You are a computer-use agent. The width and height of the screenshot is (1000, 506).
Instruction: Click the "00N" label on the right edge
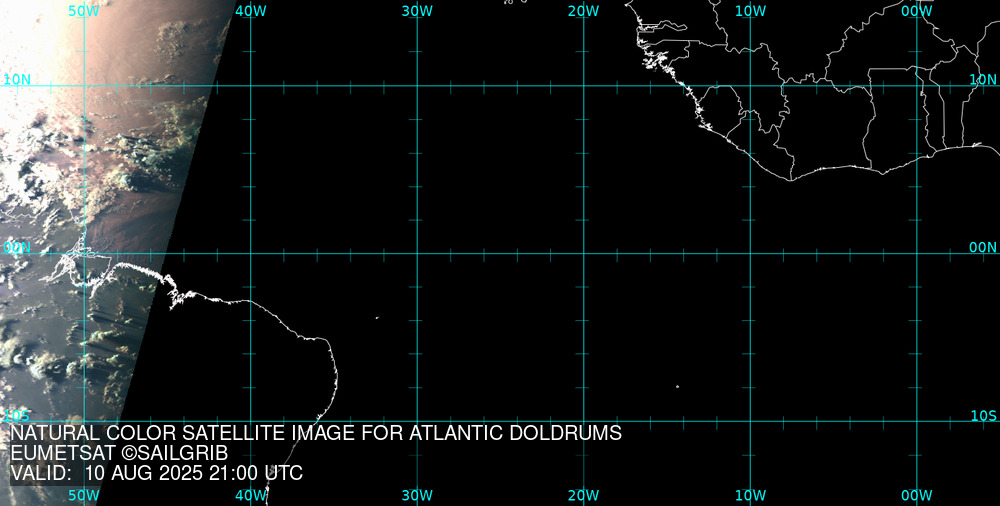point(983,248)
